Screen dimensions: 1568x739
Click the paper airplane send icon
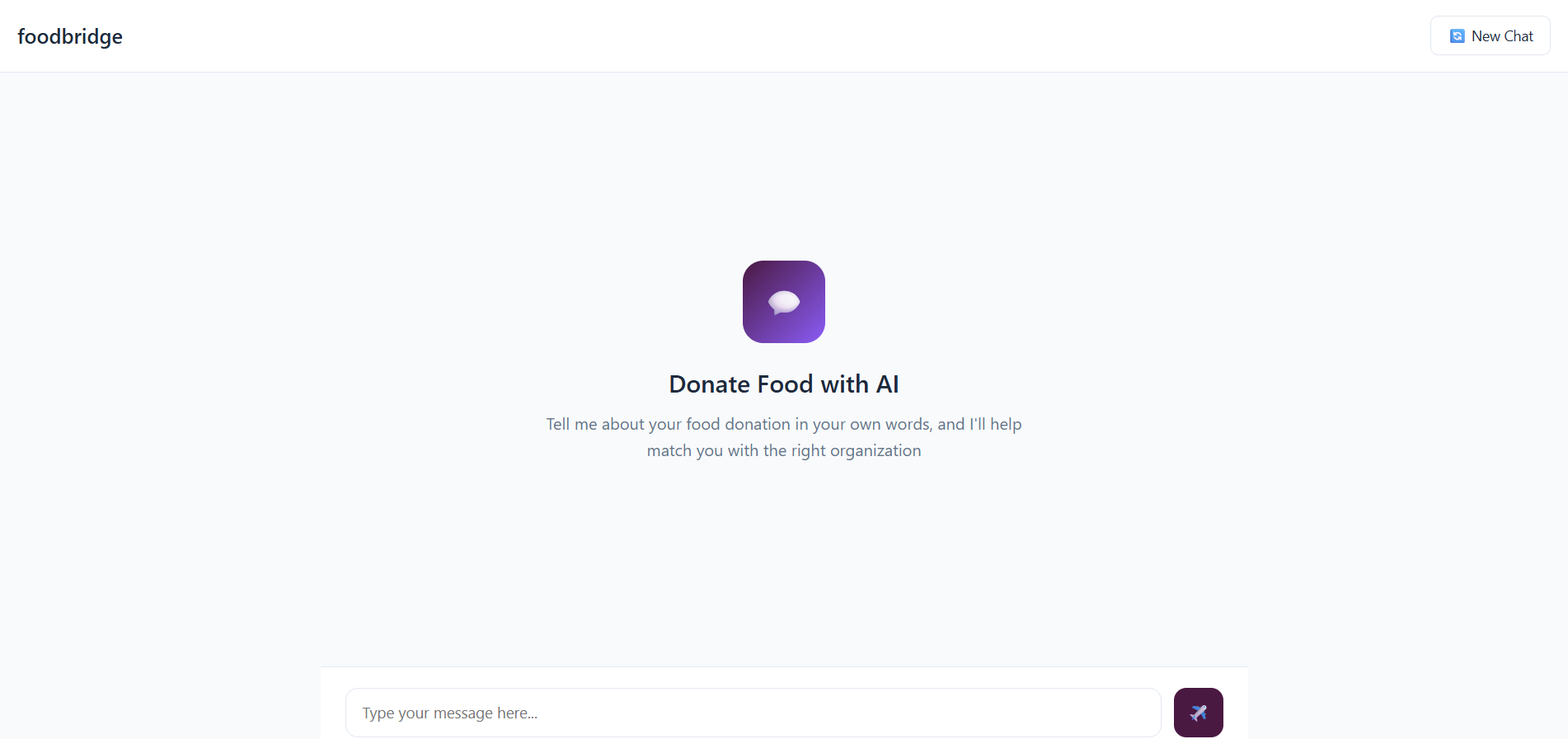pos(1199,713)
